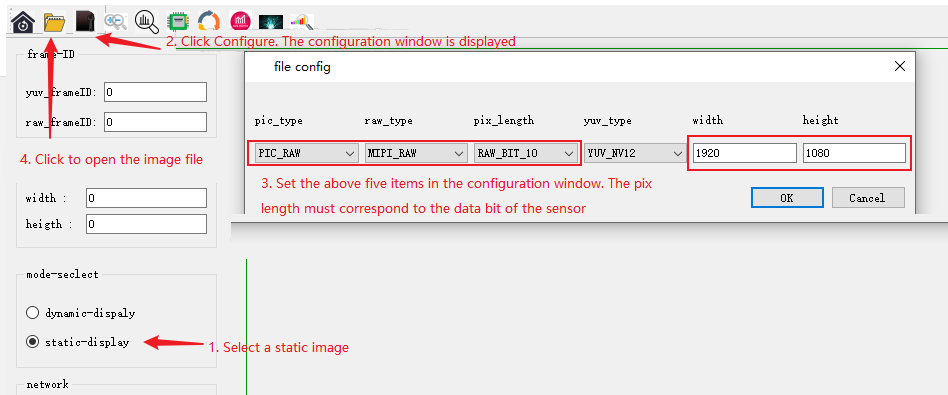The height and width of the screenshot is (395, 948).
Task: Open the raw_type MIPI_RAW dropdown
Action: [415, 153]
